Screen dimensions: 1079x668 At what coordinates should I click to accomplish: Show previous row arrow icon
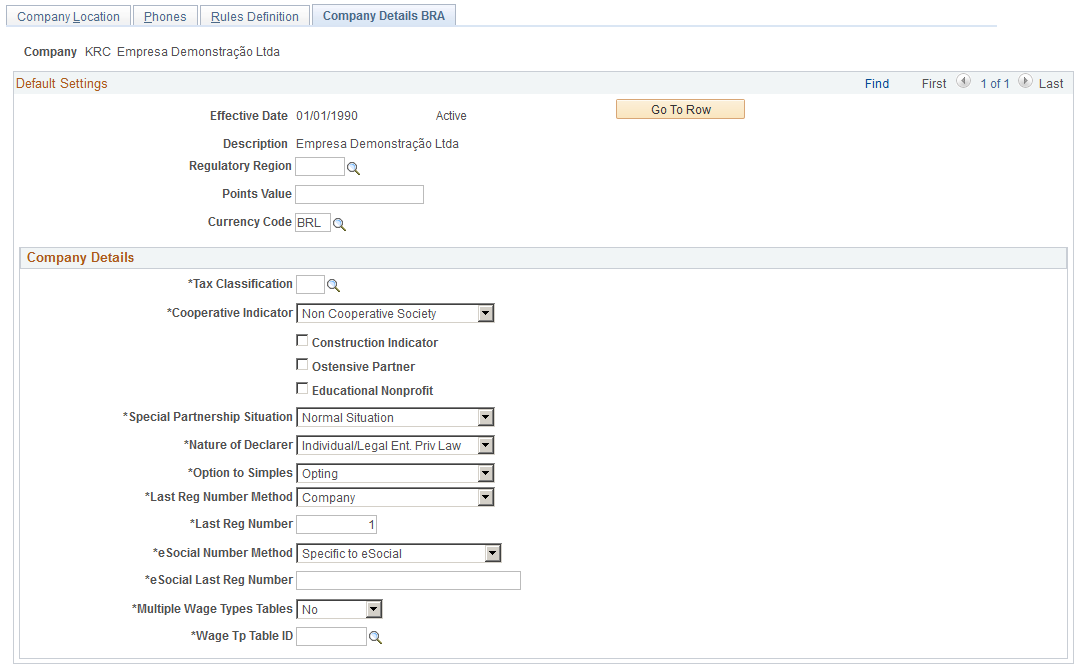(963, 81)
